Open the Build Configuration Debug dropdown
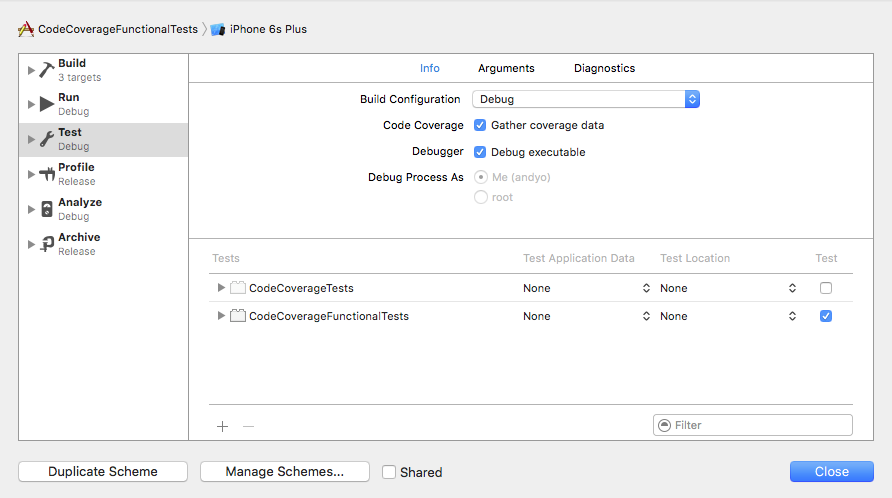Image resolution: width=892 pixels, height=498 pixels. tap(586, 99)
